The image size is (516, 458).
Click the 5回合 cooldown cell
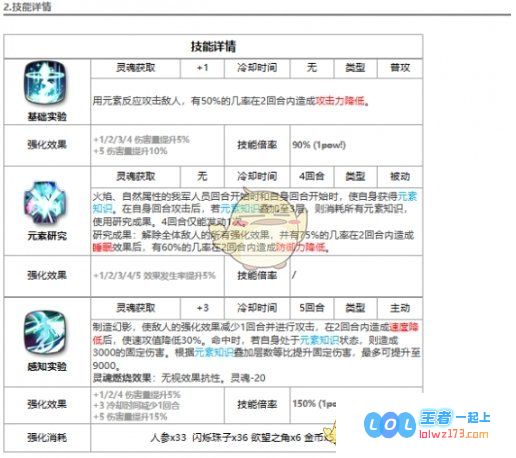coord(312,308)
